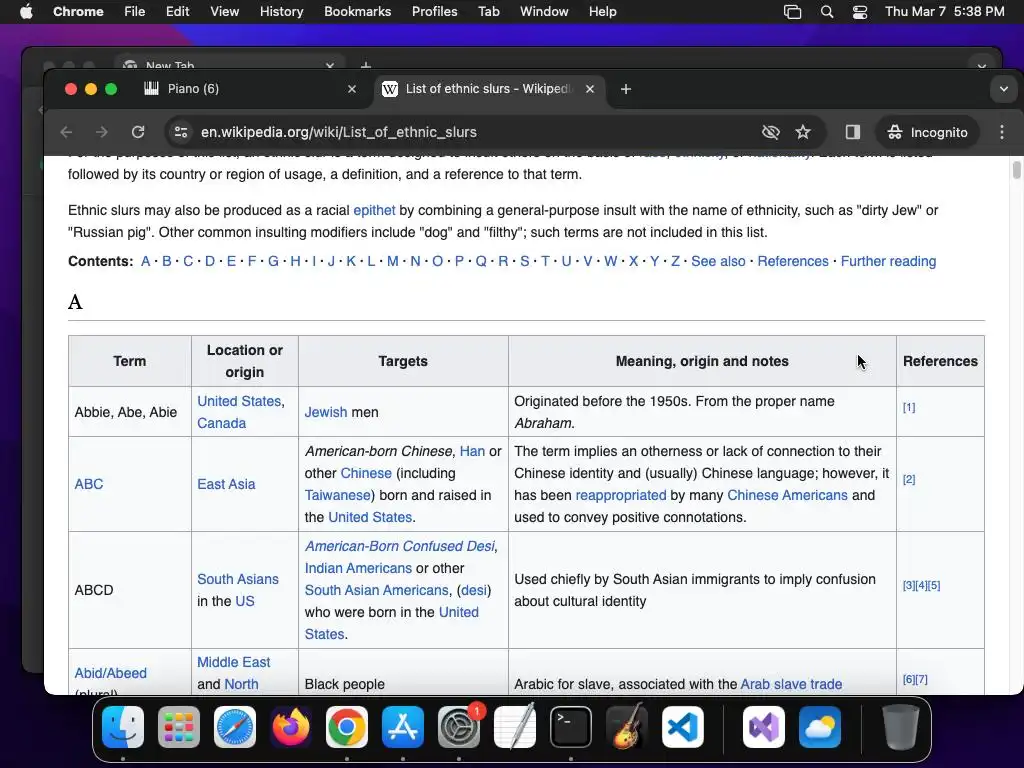Launch Finder from the Dock
The height and width of the screenshot is (768, 1024).
pyautogui.click(x=123, y=727)
